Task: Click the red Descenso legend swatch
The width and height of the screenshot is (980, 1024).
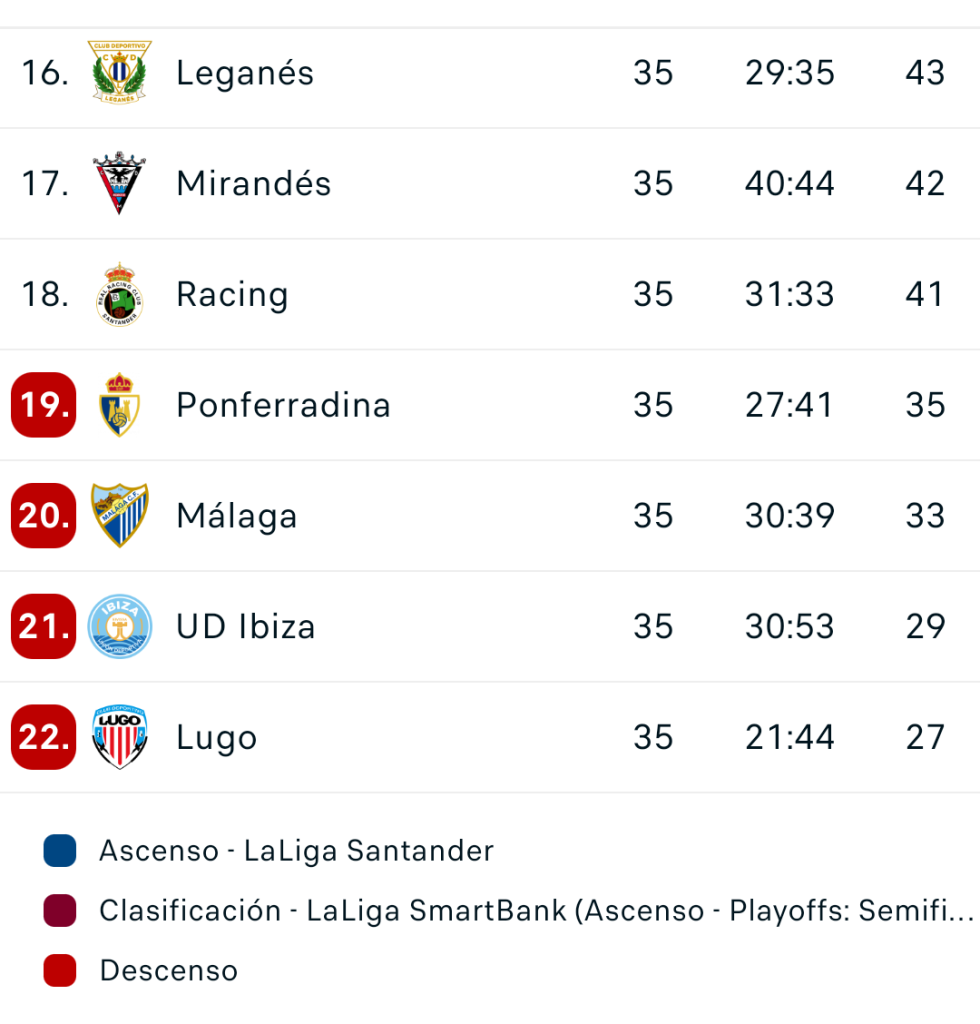Action: [60, 971]
